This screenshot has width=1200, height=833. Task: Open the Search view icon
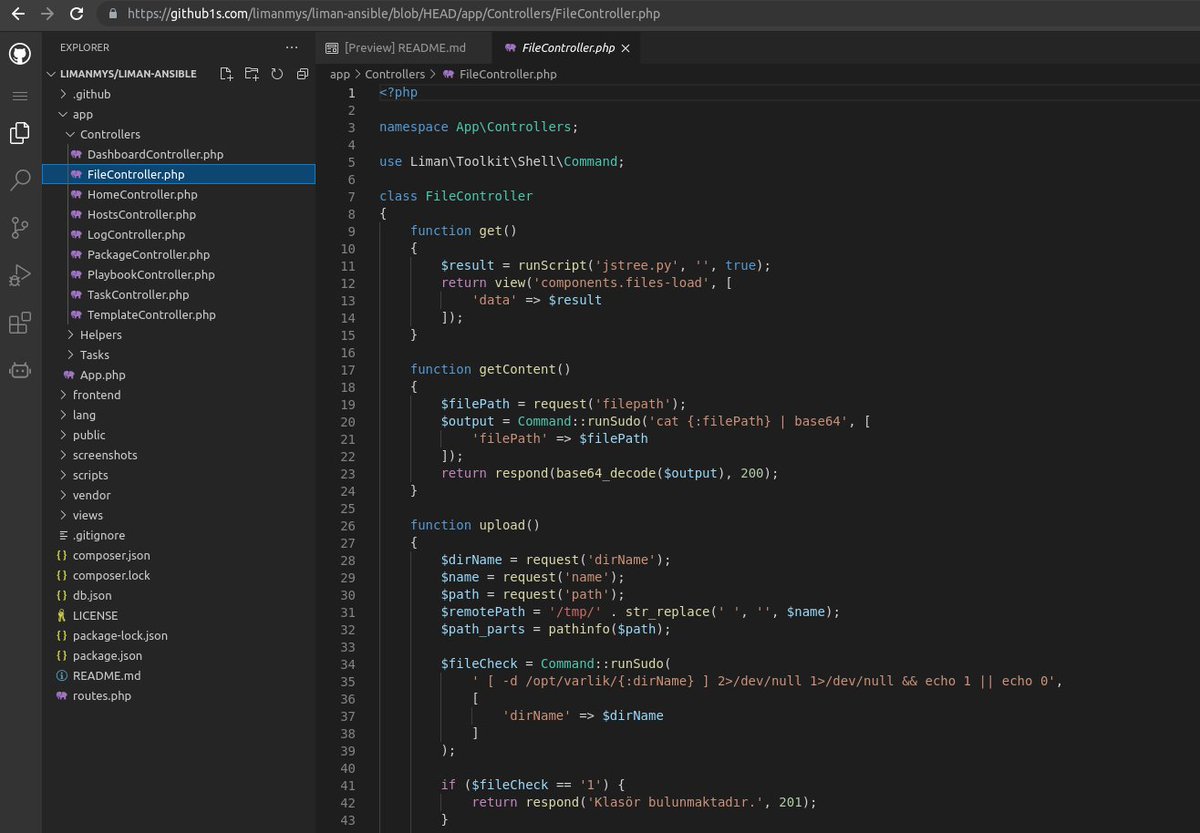tap(20, 180)
